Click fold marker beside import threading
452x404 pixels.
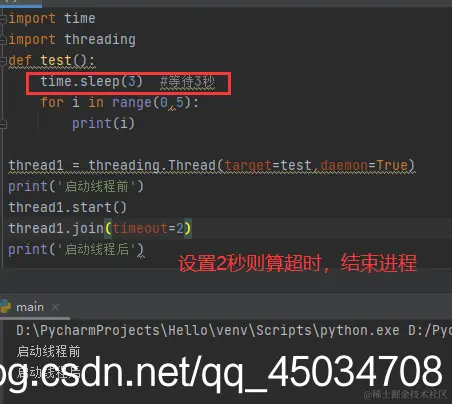click(x=3, y=40)
